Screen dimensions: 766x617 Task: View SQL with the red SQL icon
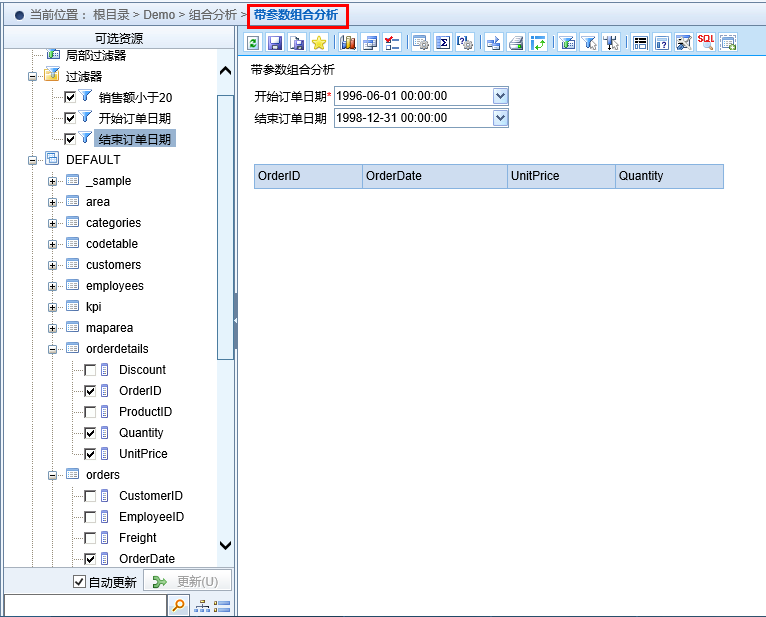click(x=706, y=43)
